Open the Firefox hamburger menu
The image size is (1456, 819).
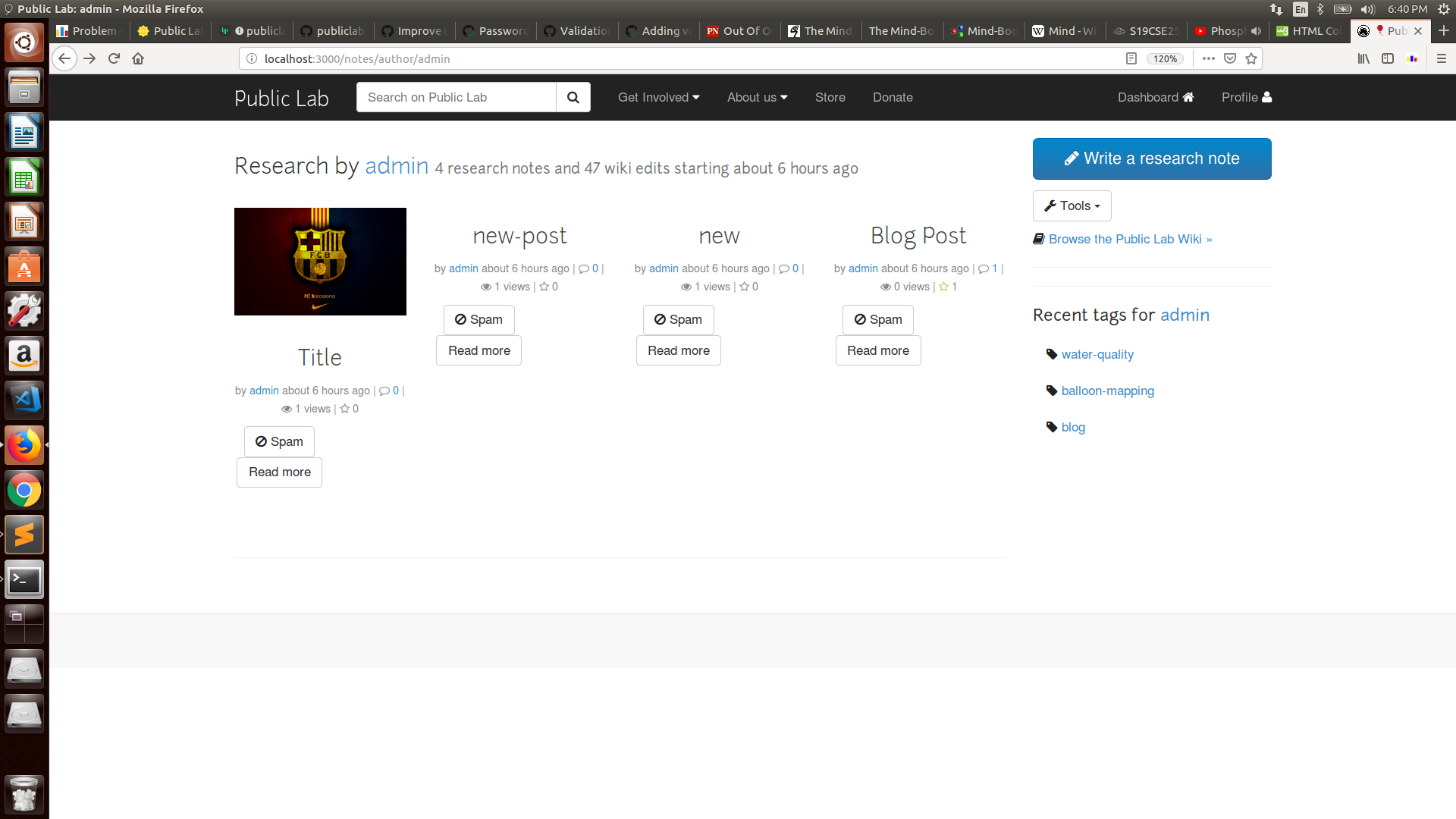[x=1442, y=58]
